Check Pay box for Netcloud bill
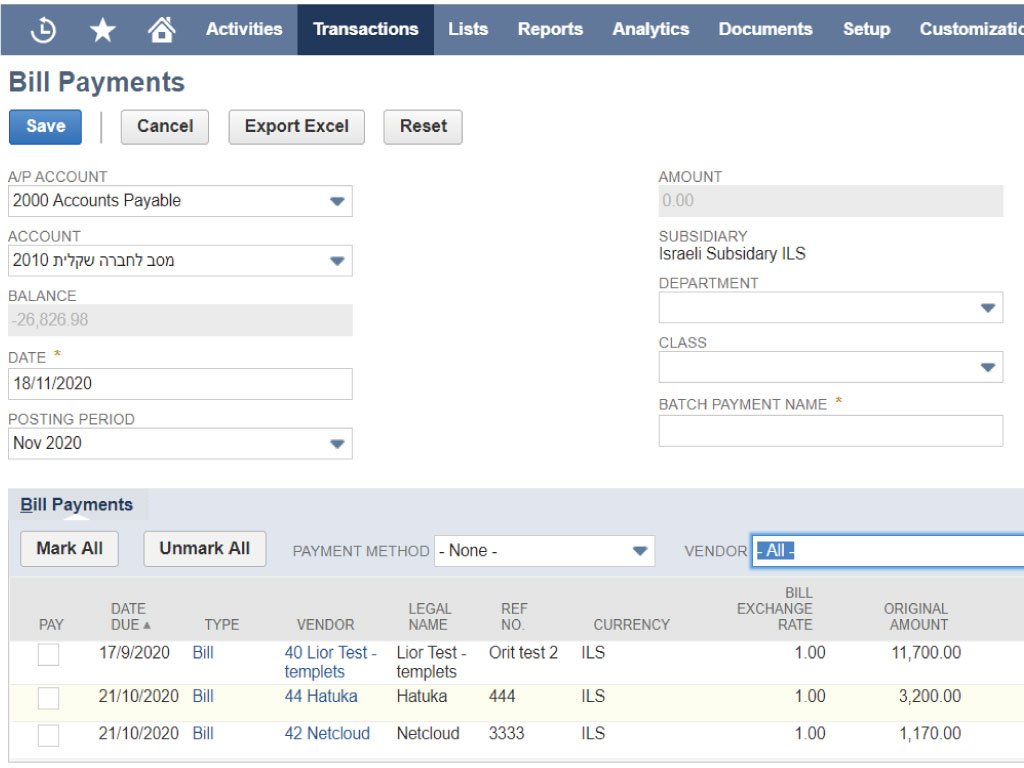This screenshot has height=768, width=1024. point(48,735)
